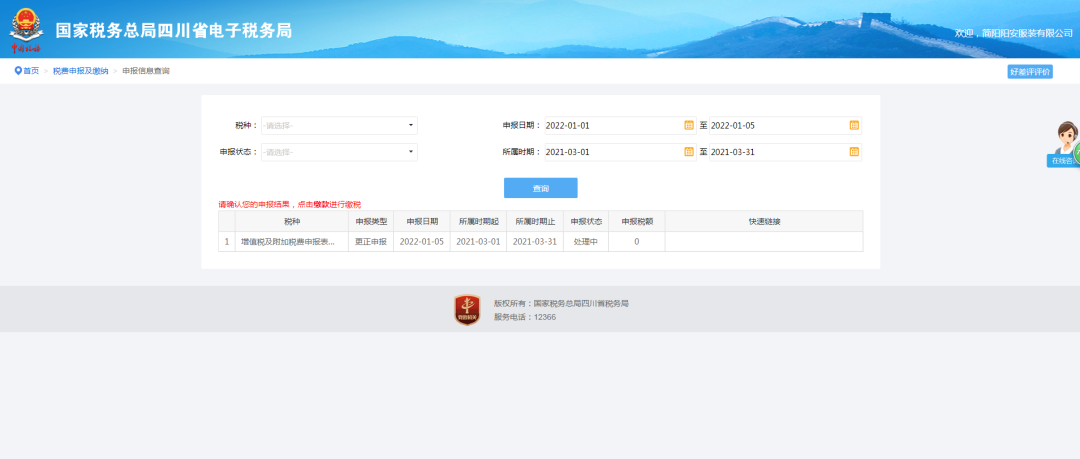Click the 快速链接 column header

(x=765, y=221)
